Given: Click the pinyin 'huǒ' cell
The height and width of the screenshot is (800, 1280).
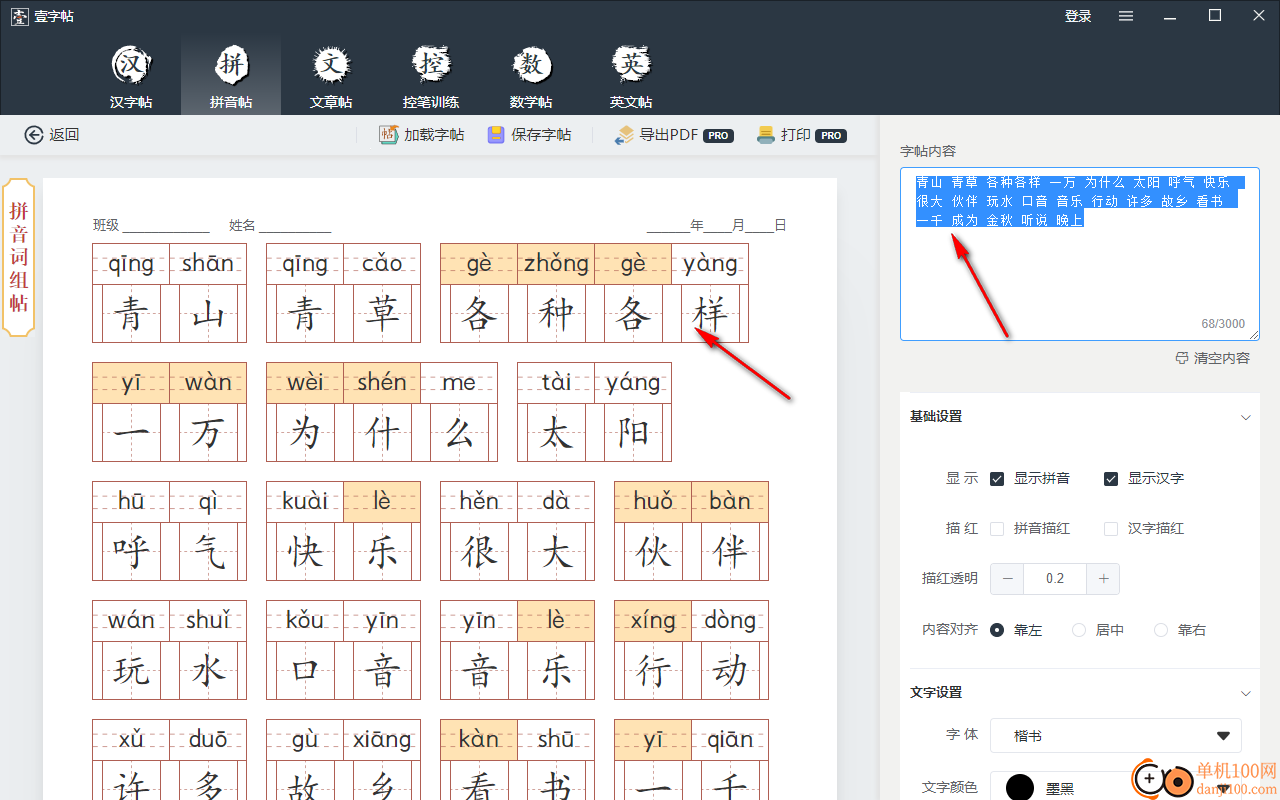Looking at the screenshot, I should tap(653, 502).
